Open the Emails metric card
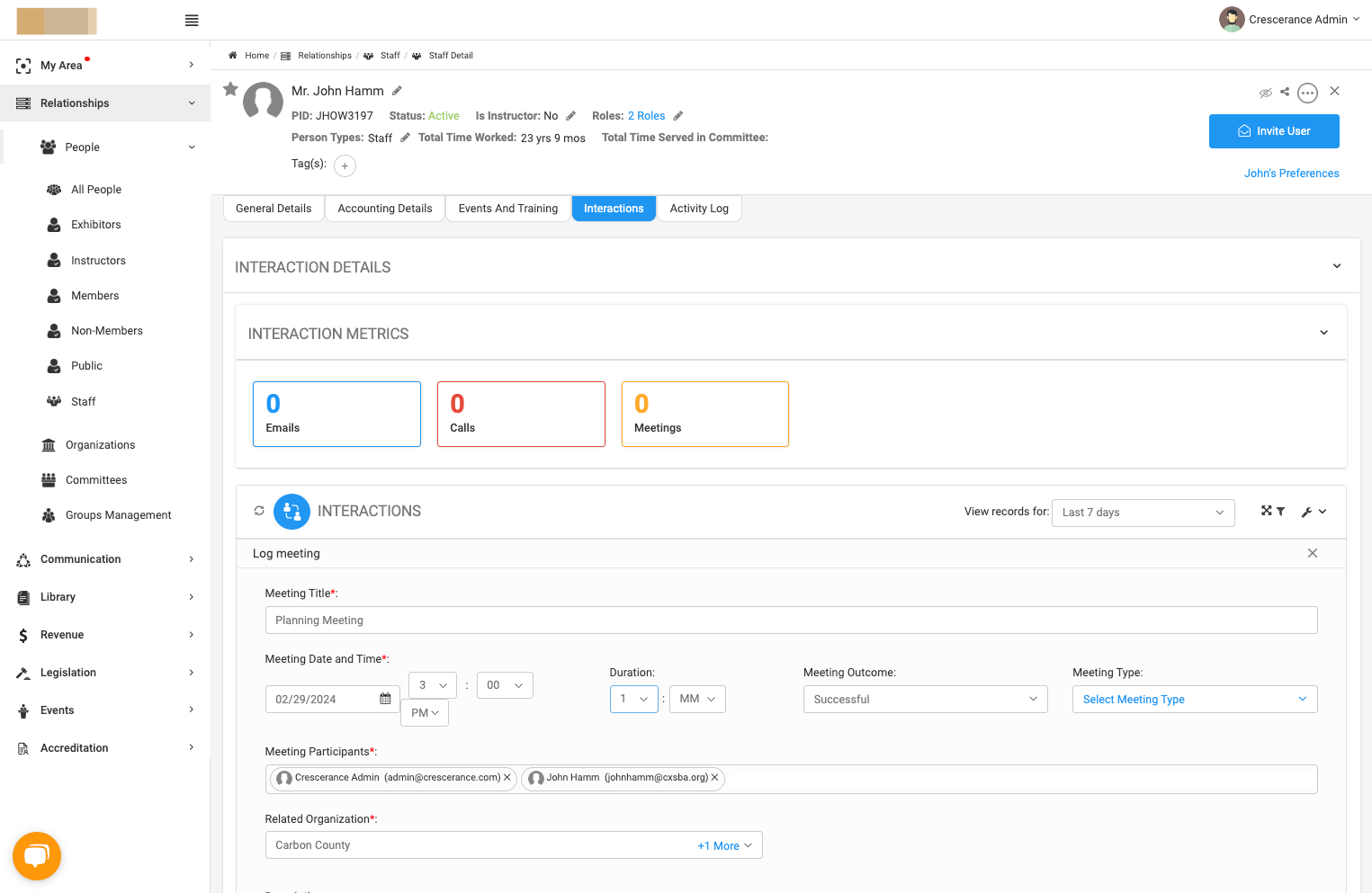Viewport: 1372px width, 893px height. point(336,415)
